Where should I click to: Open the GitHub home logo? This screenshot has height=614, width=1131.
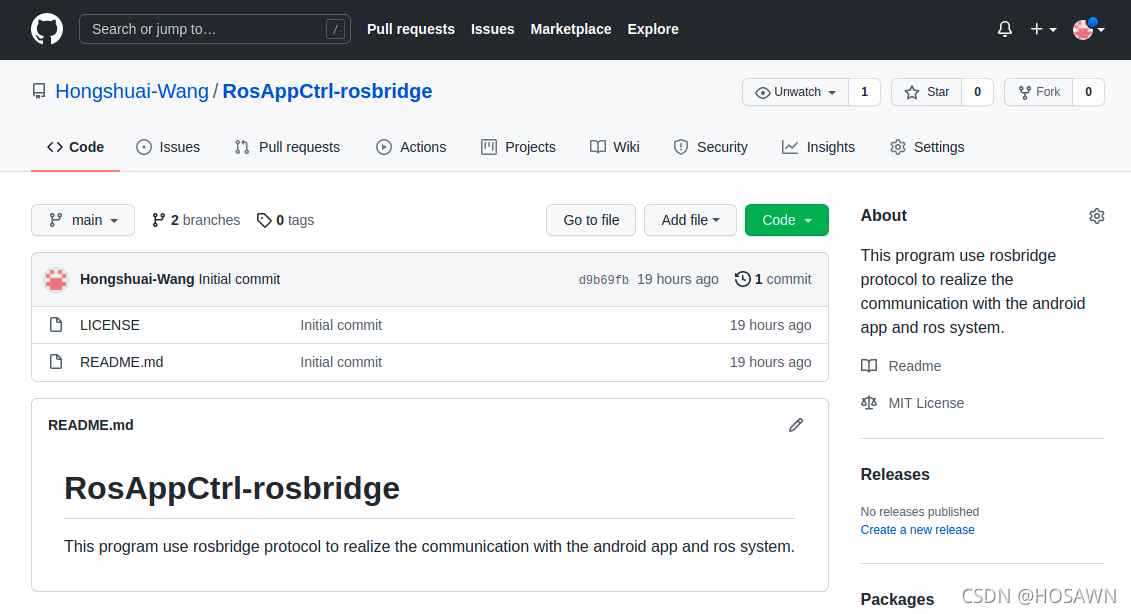pos(47,29)
